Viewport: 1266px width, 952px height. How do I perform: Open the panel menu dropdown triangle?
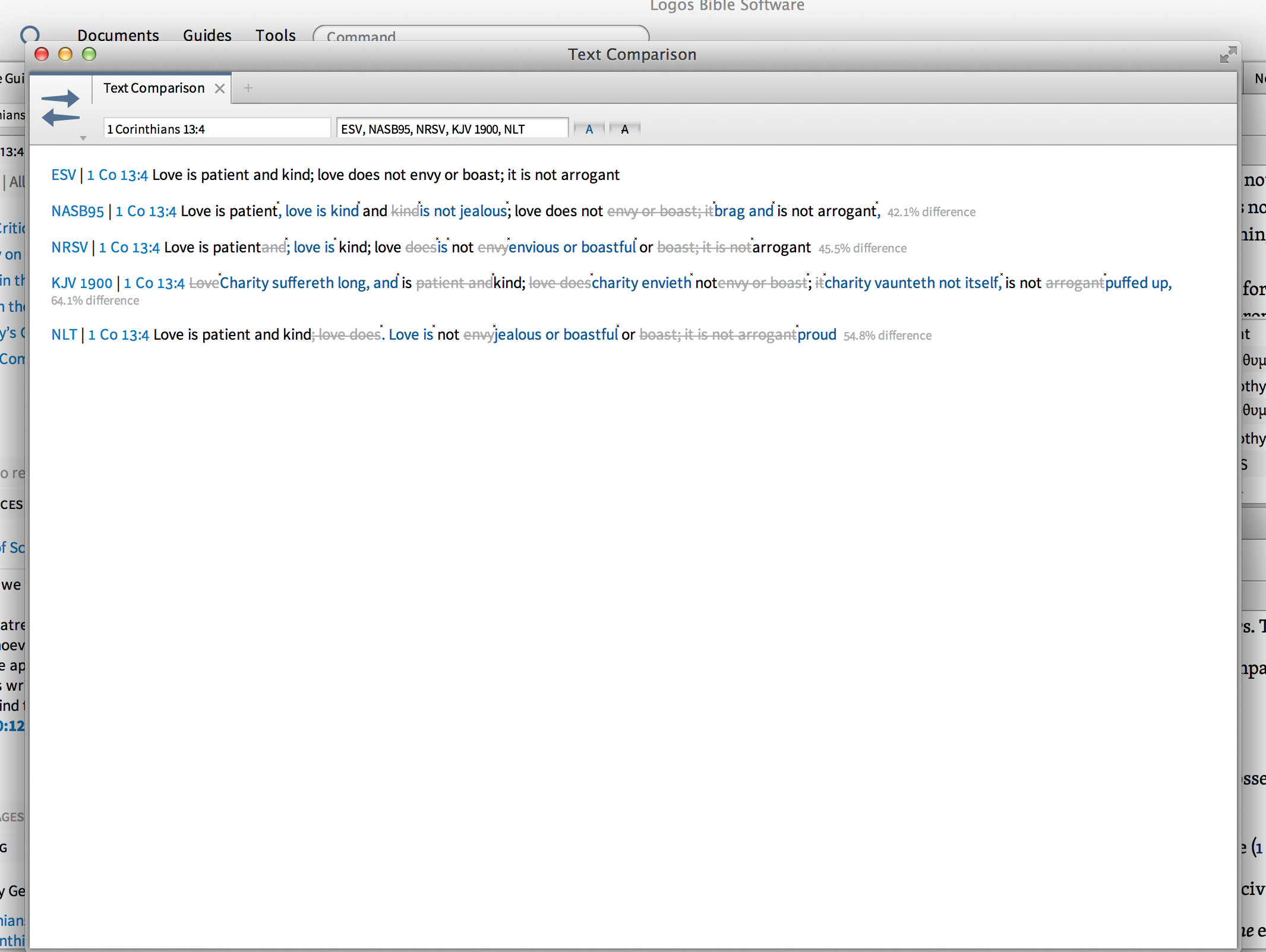click(83, 138)
